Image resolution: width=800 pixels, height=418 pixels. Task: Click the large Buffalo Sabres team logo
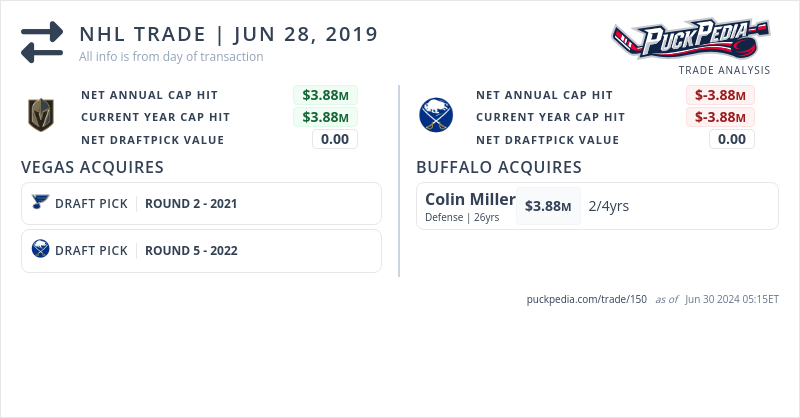(436, 116)
